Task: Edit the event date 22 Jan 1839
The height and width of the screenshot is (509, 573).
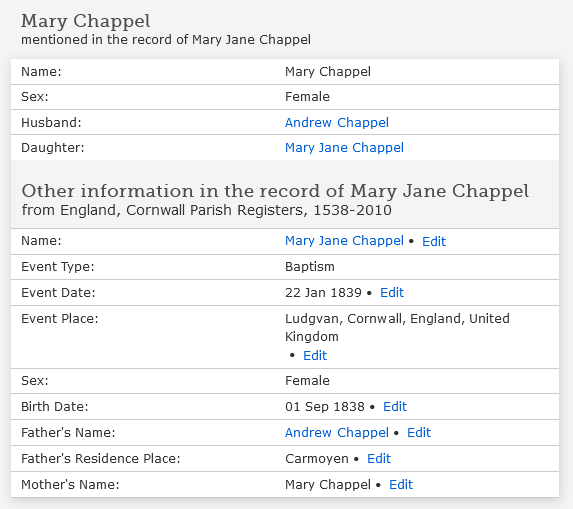Action: (x=392, y=292)
